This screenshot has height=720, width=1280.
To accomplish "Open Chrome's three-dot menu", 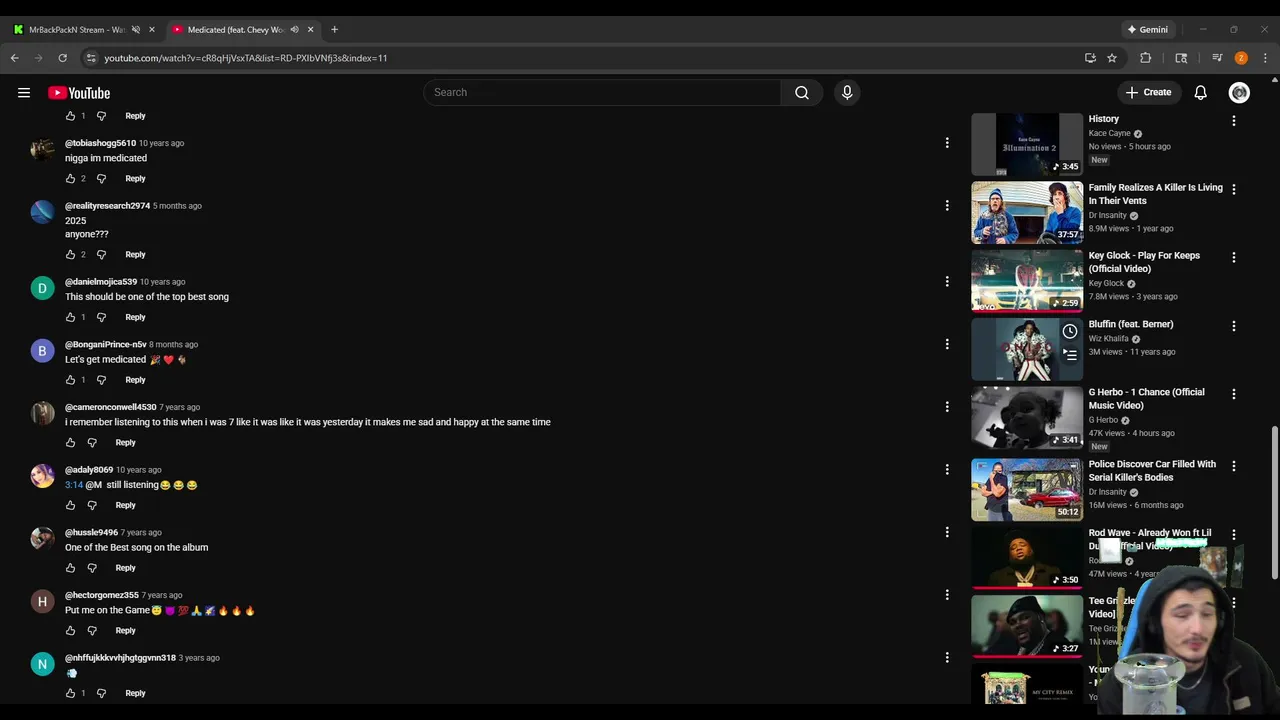I will coord(1265,58).
